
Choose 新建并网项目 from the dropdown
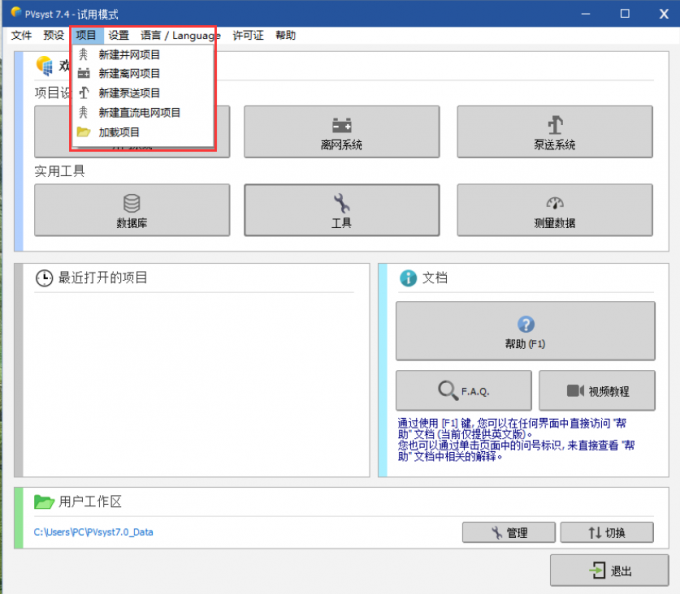(x=143, y=55)
